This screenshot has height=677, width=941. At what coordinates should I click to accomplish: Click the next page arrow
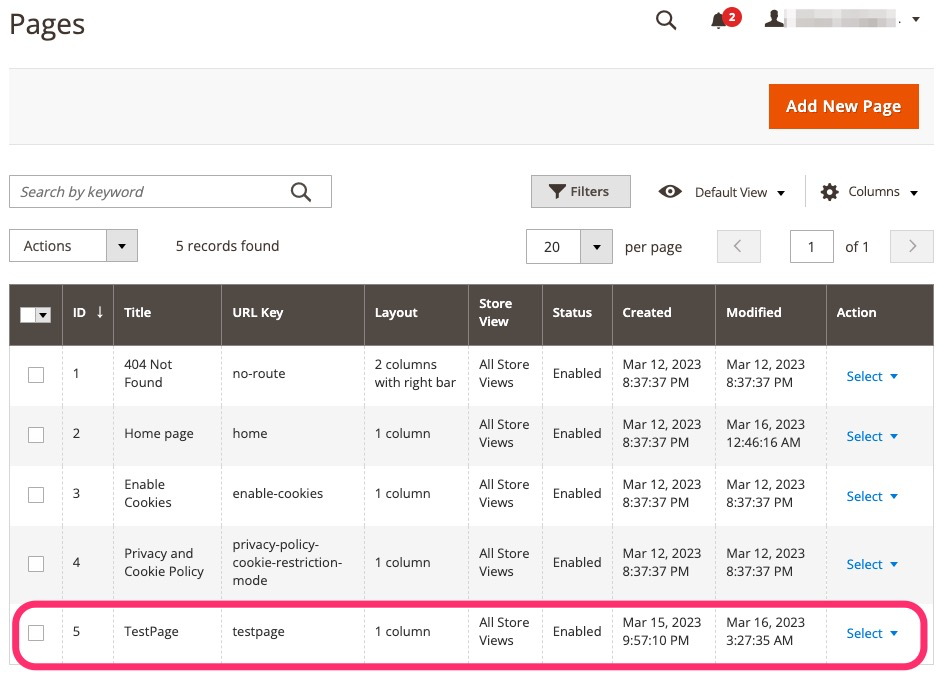pyautogui.click(x=910, y=246)
